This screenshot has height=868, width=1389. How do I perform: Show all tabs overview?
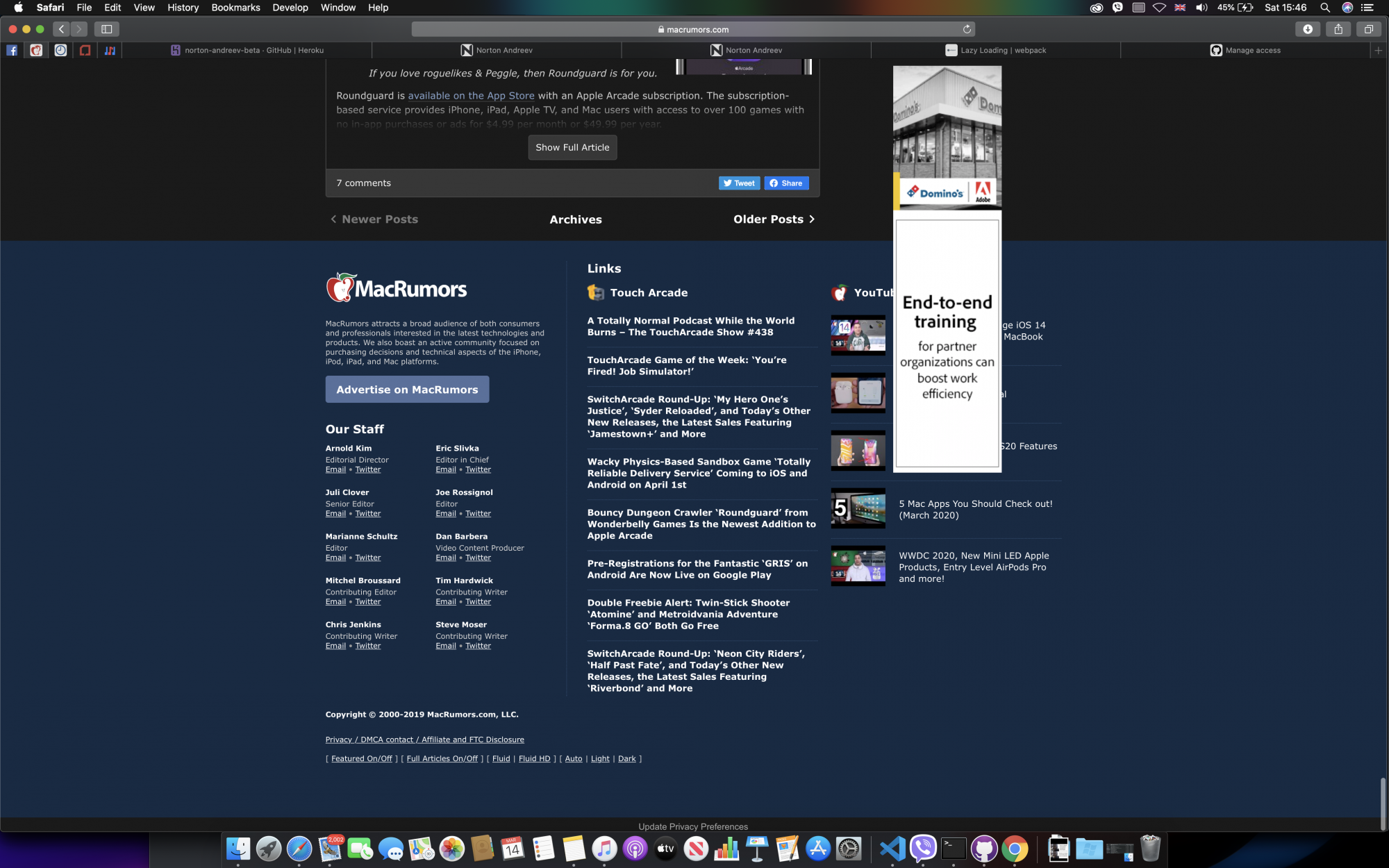pos(1369,29)
